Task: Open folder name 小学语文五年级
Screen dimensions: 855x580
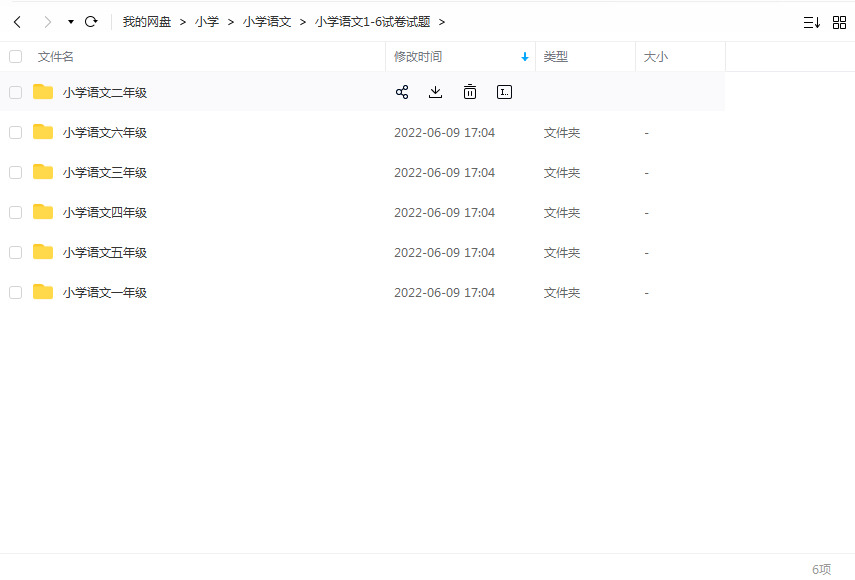Action: (x=105, y=252)
